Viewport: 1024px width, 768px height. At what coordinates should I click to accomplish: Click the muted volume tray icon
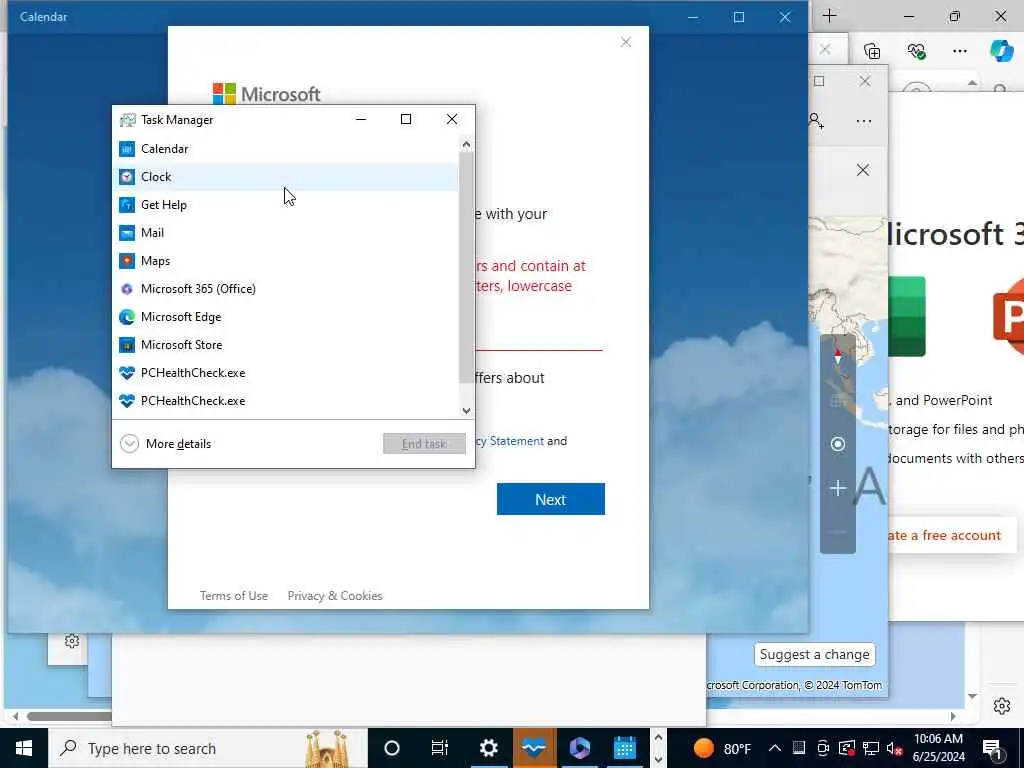[895, 748]
